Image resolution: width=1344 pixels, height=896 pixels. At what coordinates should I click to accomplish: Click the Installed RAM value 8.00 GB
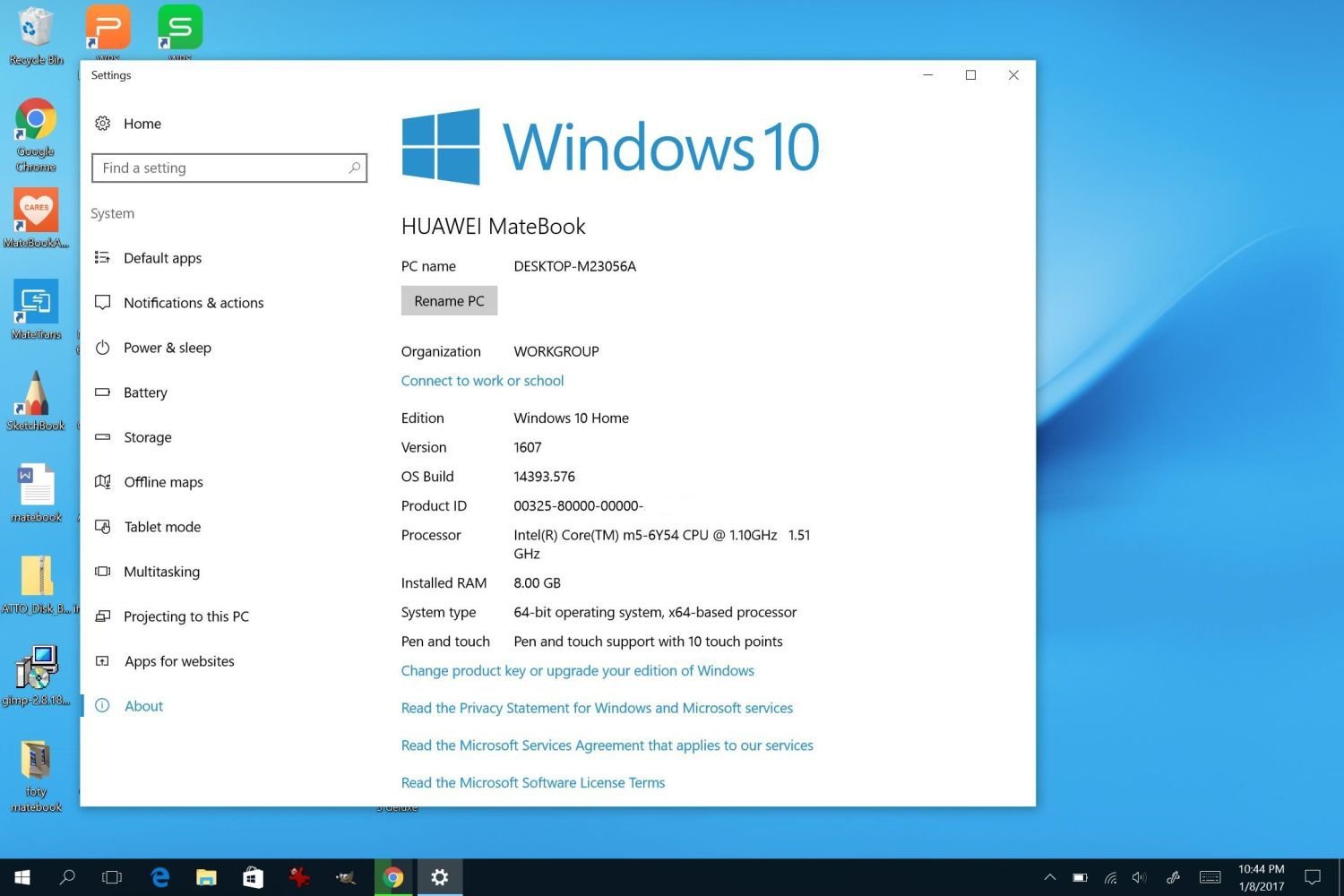(537, 583)
